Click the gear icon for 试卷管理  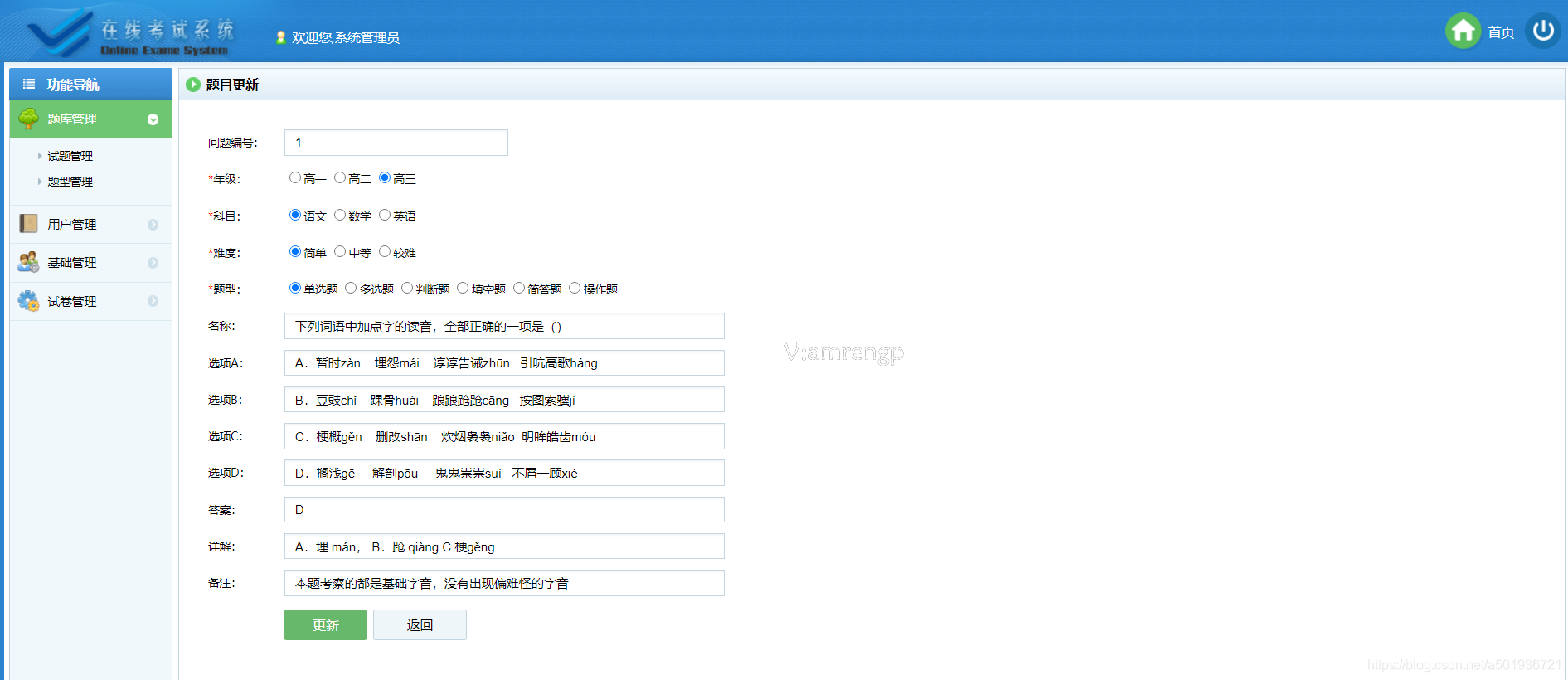(x=29, y=301)
